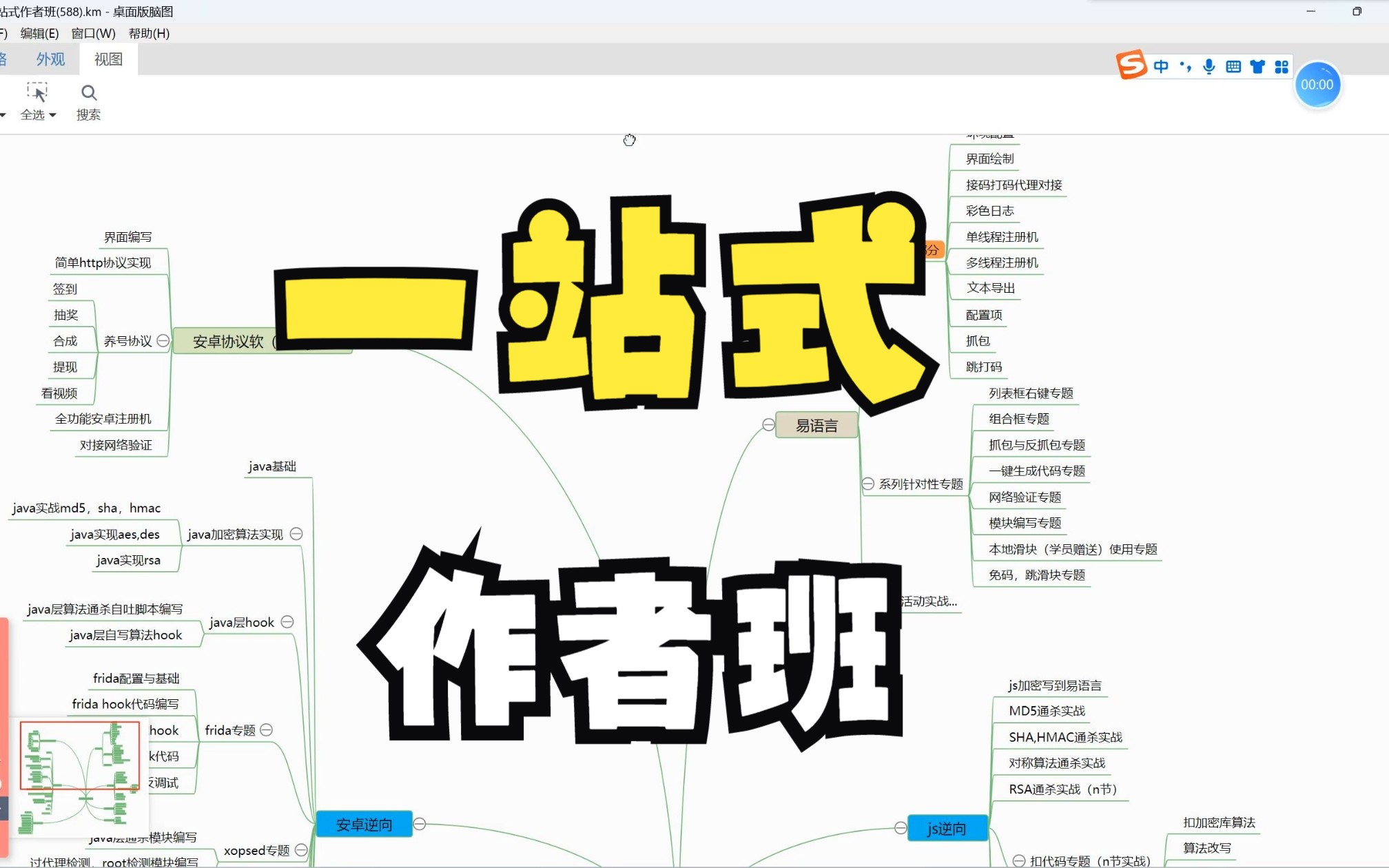Open the Sogou soft keyboard icon
The height and width of the screenshot is (868, 1389).
pos(1233,66)
